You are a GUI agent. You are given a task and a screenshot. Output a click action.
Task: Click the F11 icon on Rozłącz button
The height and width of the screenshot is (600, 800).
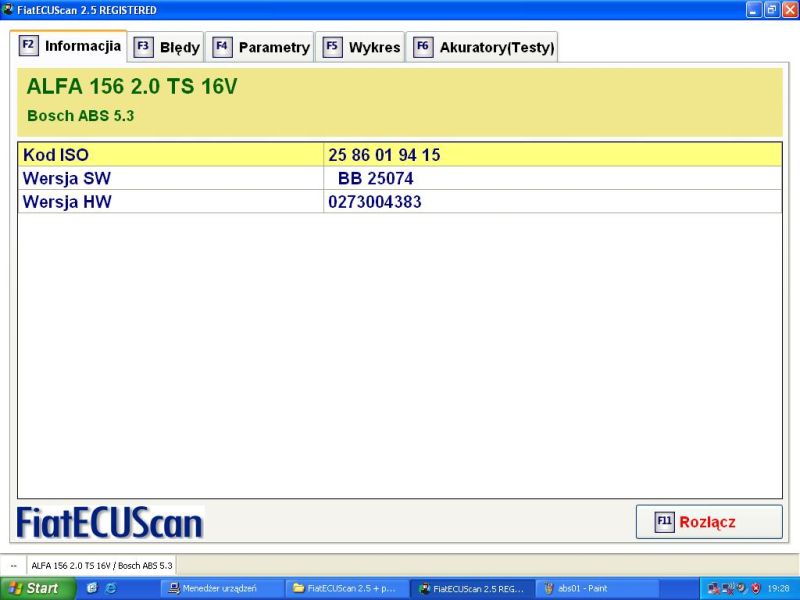click(x=664, y=522)
